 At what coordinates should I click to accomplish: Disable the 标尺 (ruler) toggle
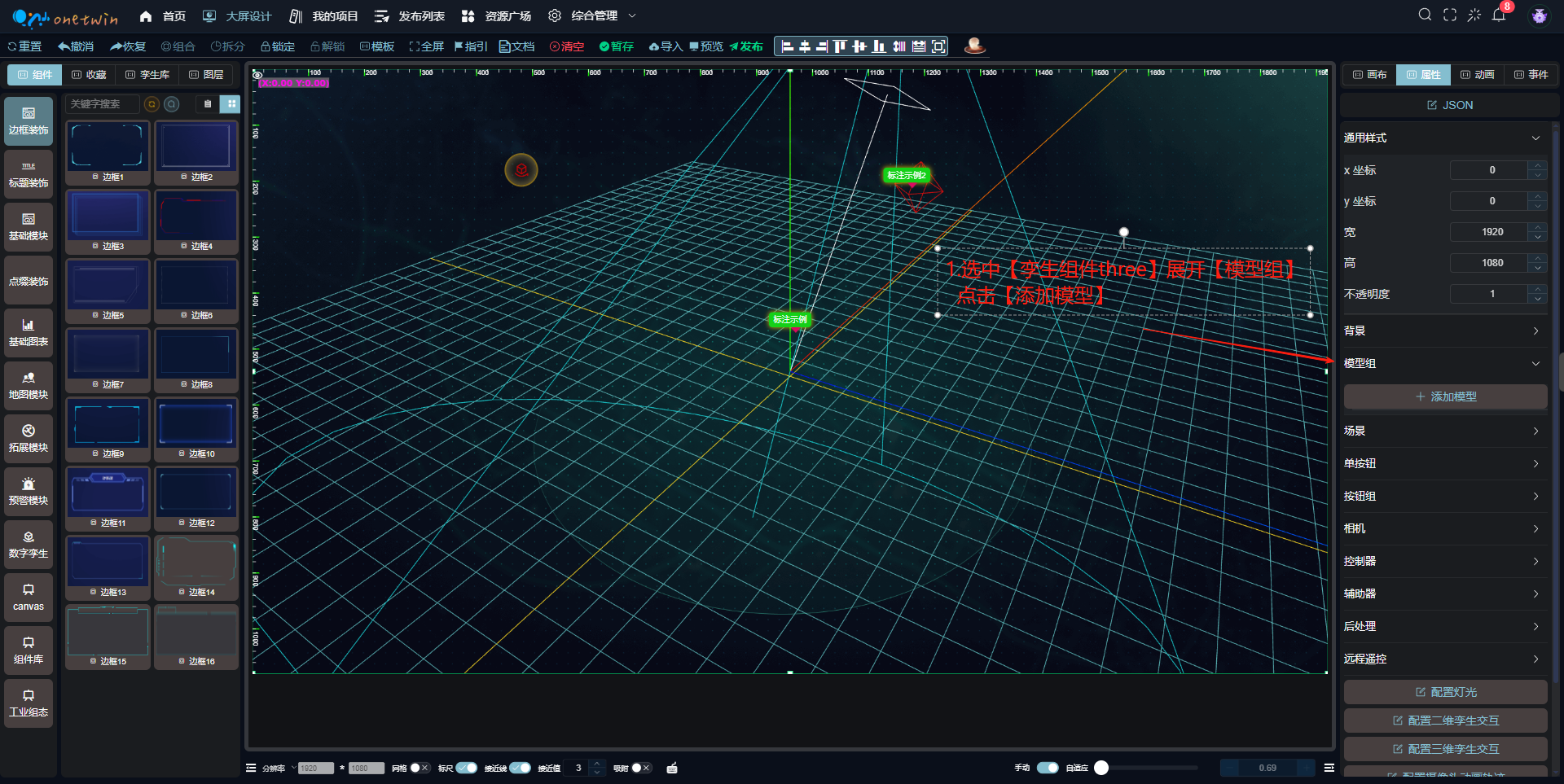coord(467,768)
